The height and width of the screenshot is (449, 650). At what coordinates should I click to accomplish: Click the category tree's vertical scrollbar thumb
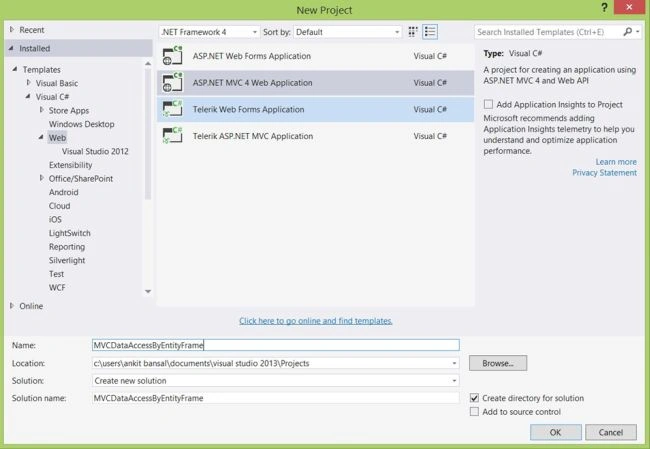(x=148, y=133)
